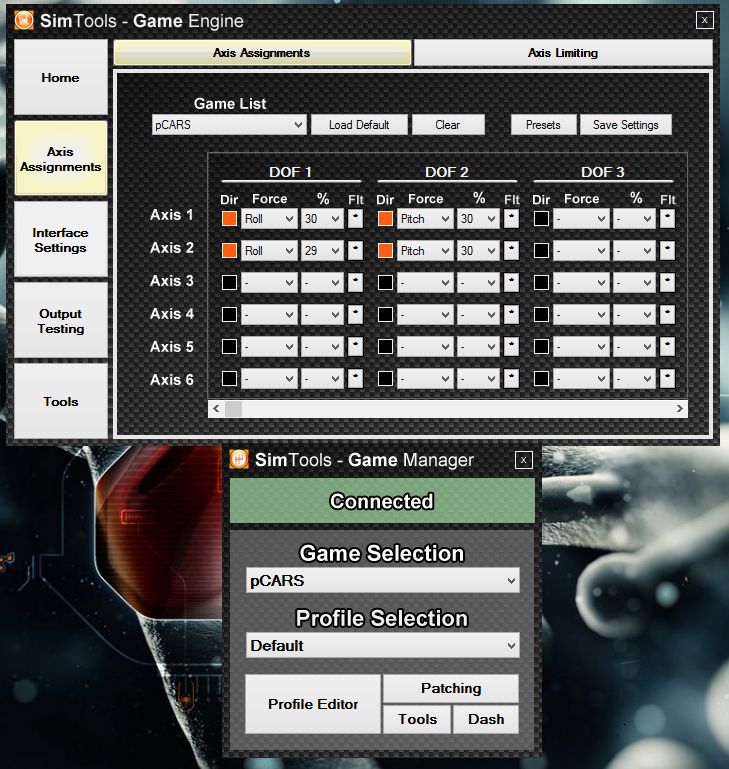Select Axis Assignments in the left sidebar
This screenshot has width=729, height=769.
click(61, 158)
